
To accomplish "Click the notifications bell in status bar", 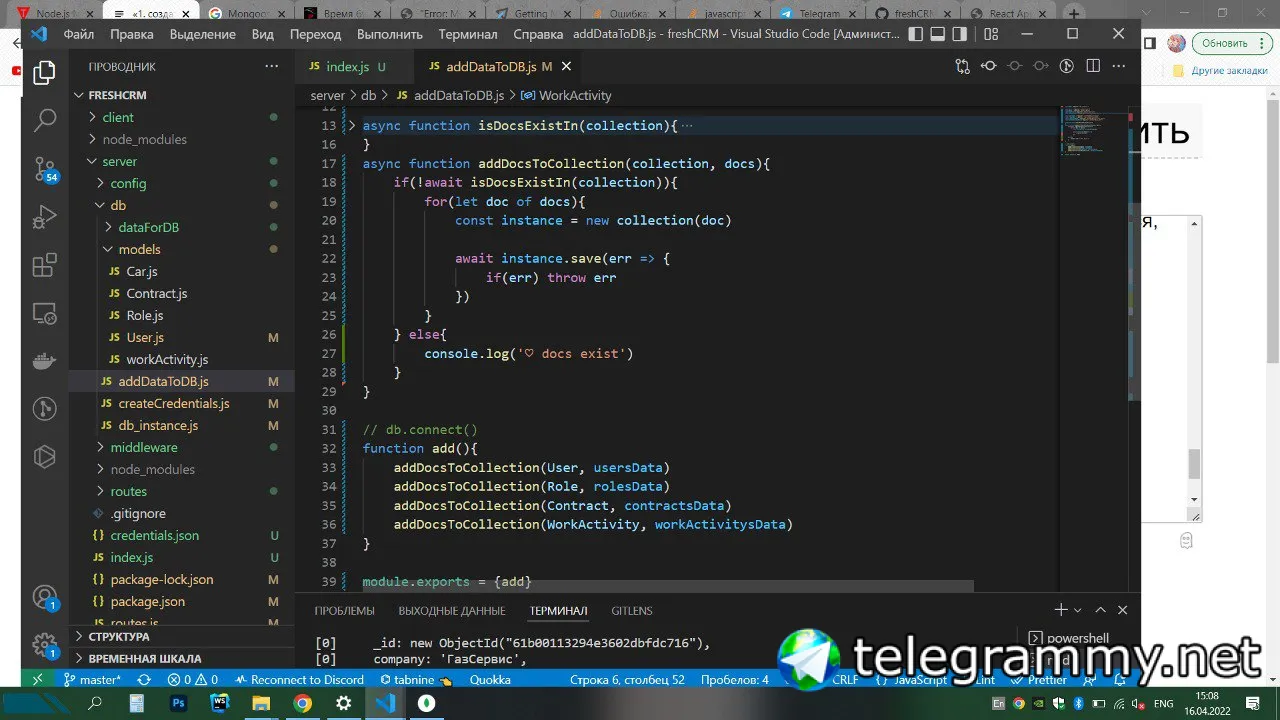I will click(1122, 680).
